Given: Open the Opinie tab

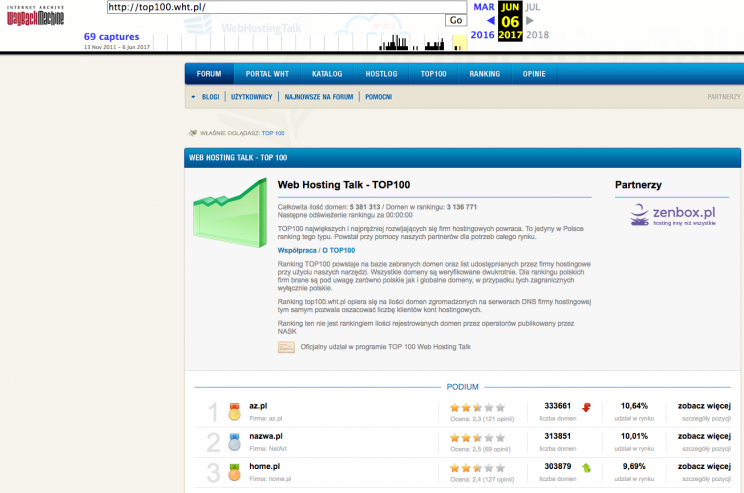Looking at the screenshot, I should click(x=534, y=74).
